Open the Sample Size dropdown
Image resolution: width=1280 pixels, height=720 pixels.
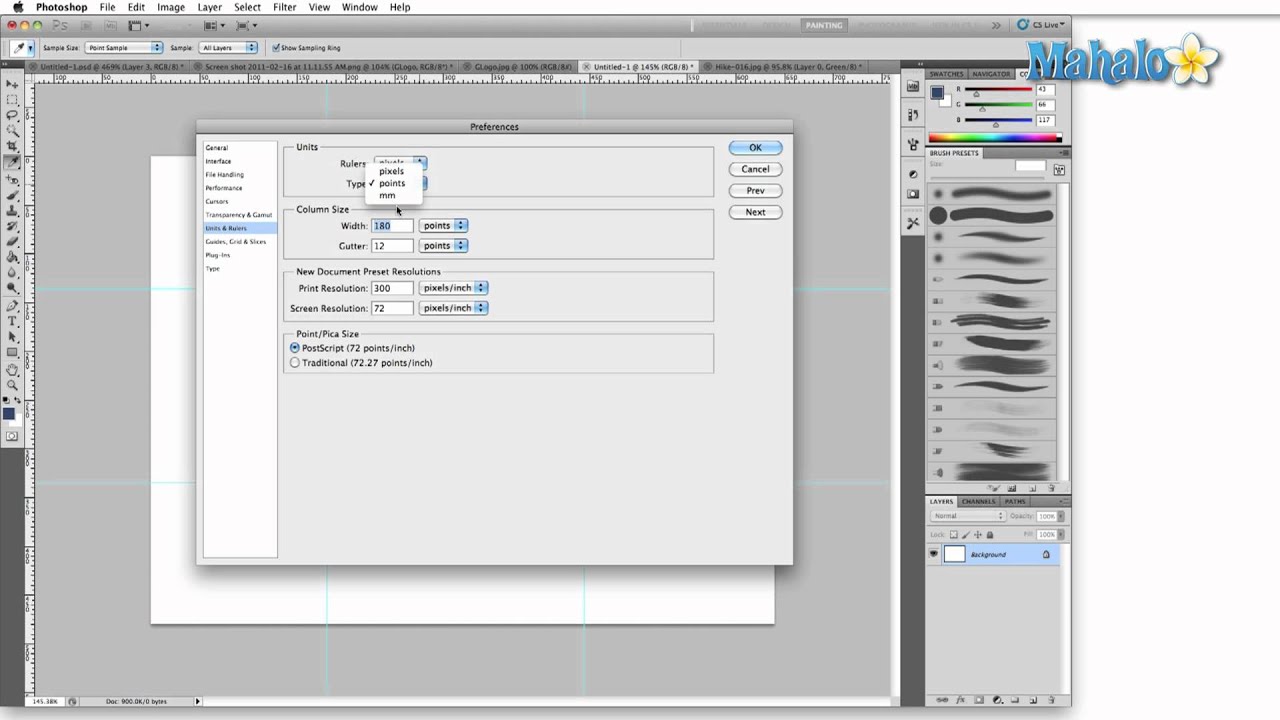(124, 47)
